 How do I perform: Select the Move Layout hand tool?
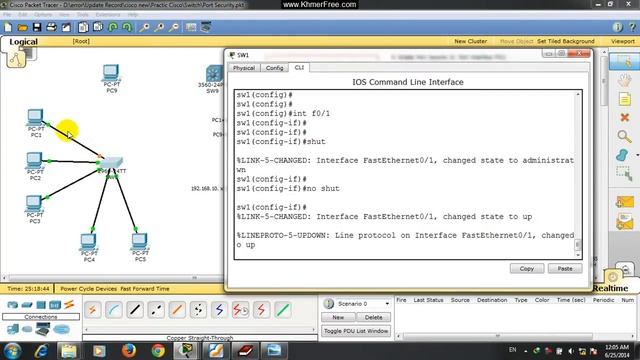[x=624, y=80]
